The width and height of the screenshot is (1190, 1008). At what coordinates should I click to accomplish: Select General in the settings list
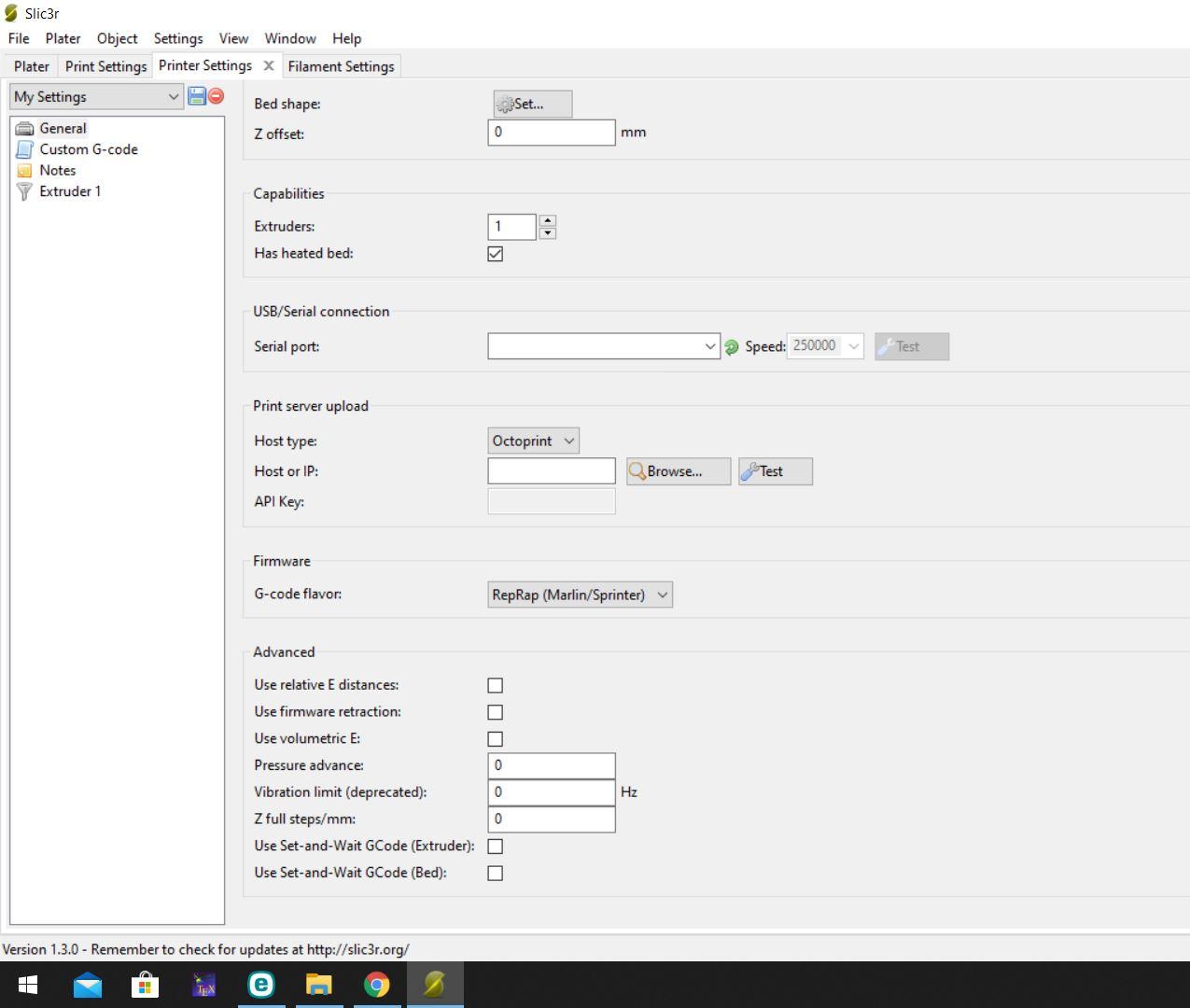tap(63, 129)
